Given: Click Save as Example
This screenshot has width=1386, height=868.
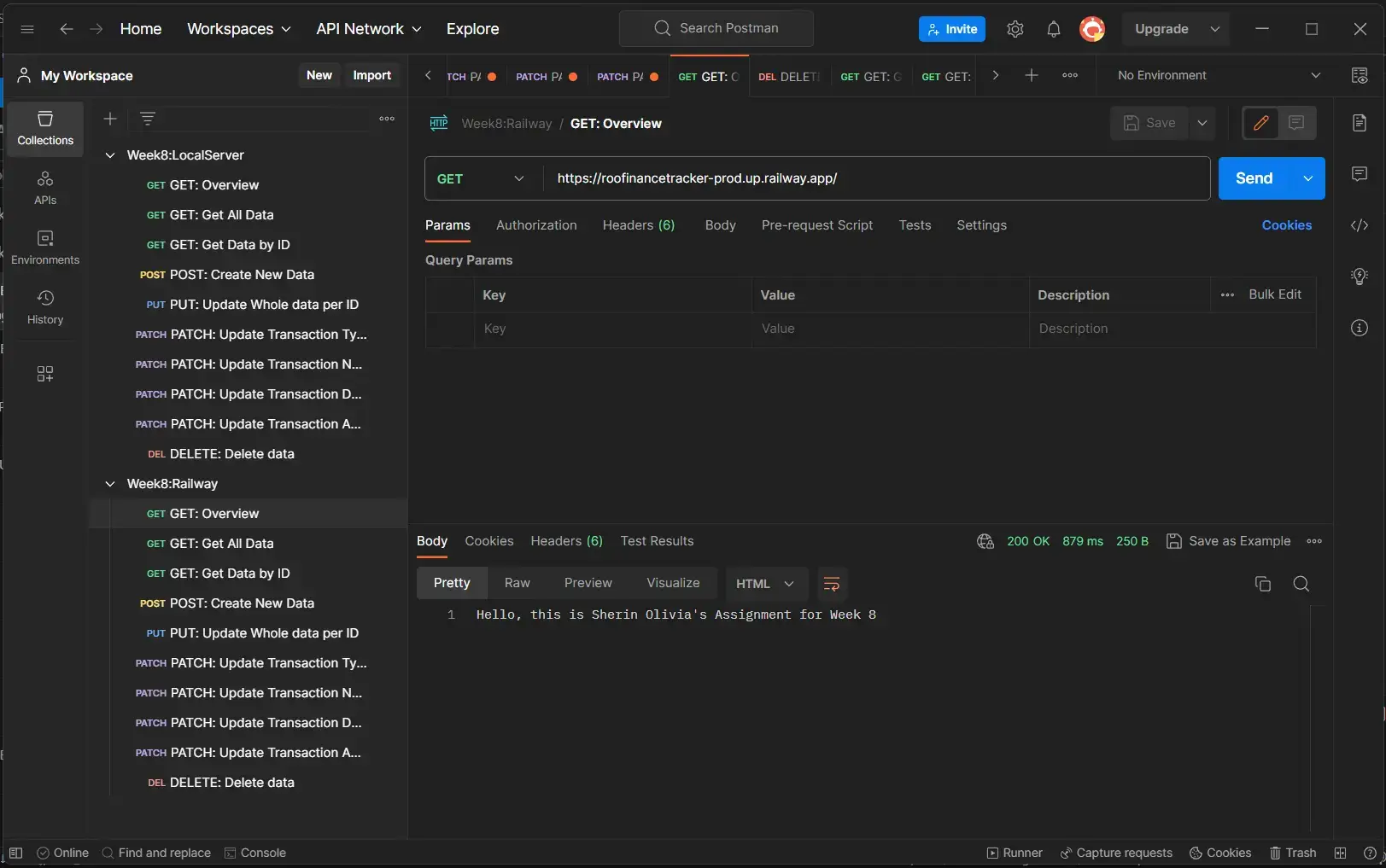Looking at the screenshot, I should click(1228, 541).
